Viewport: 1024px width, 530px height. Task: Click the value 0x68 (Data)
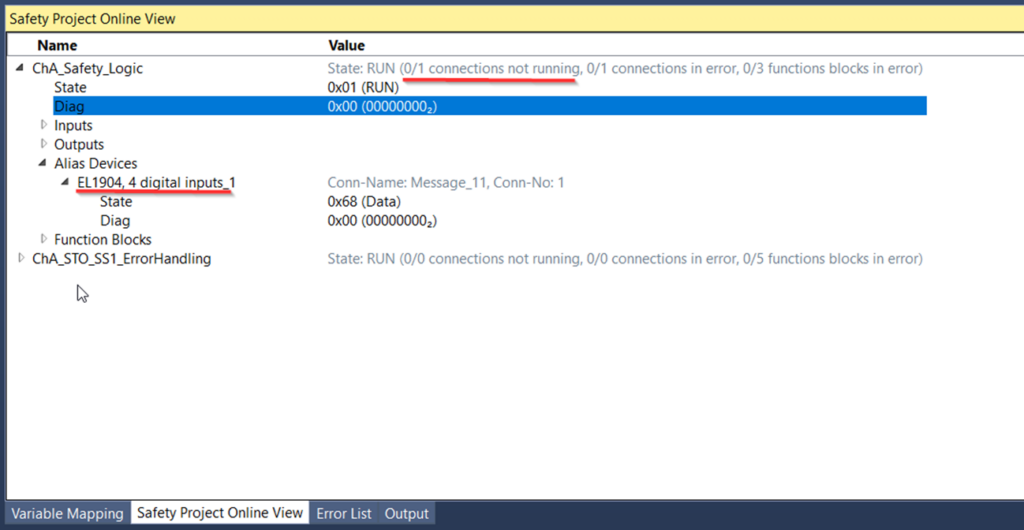click(364, 202)
